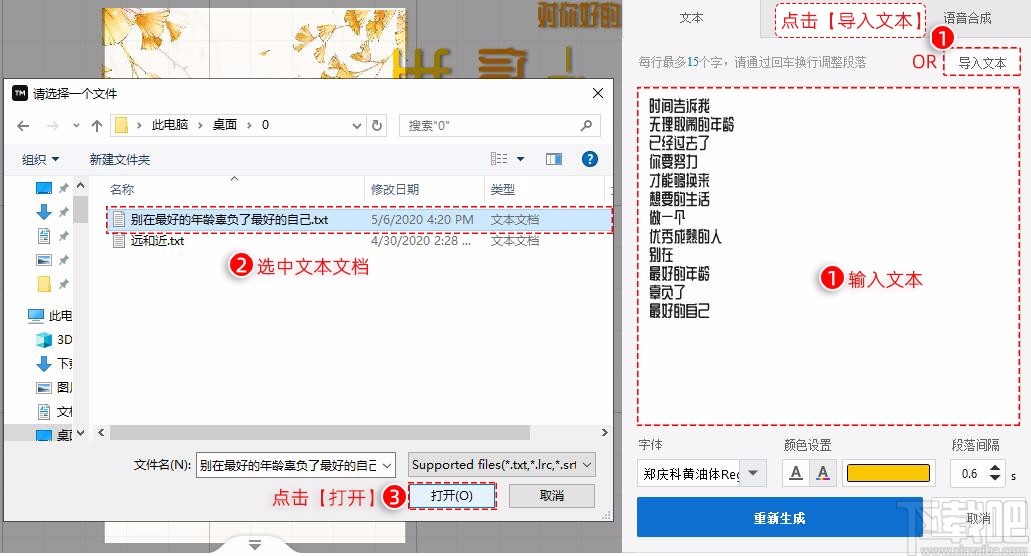Click pinned desktop quick access icon
The width and height of the screenshot is (1031, 556).
pos(43,188)
